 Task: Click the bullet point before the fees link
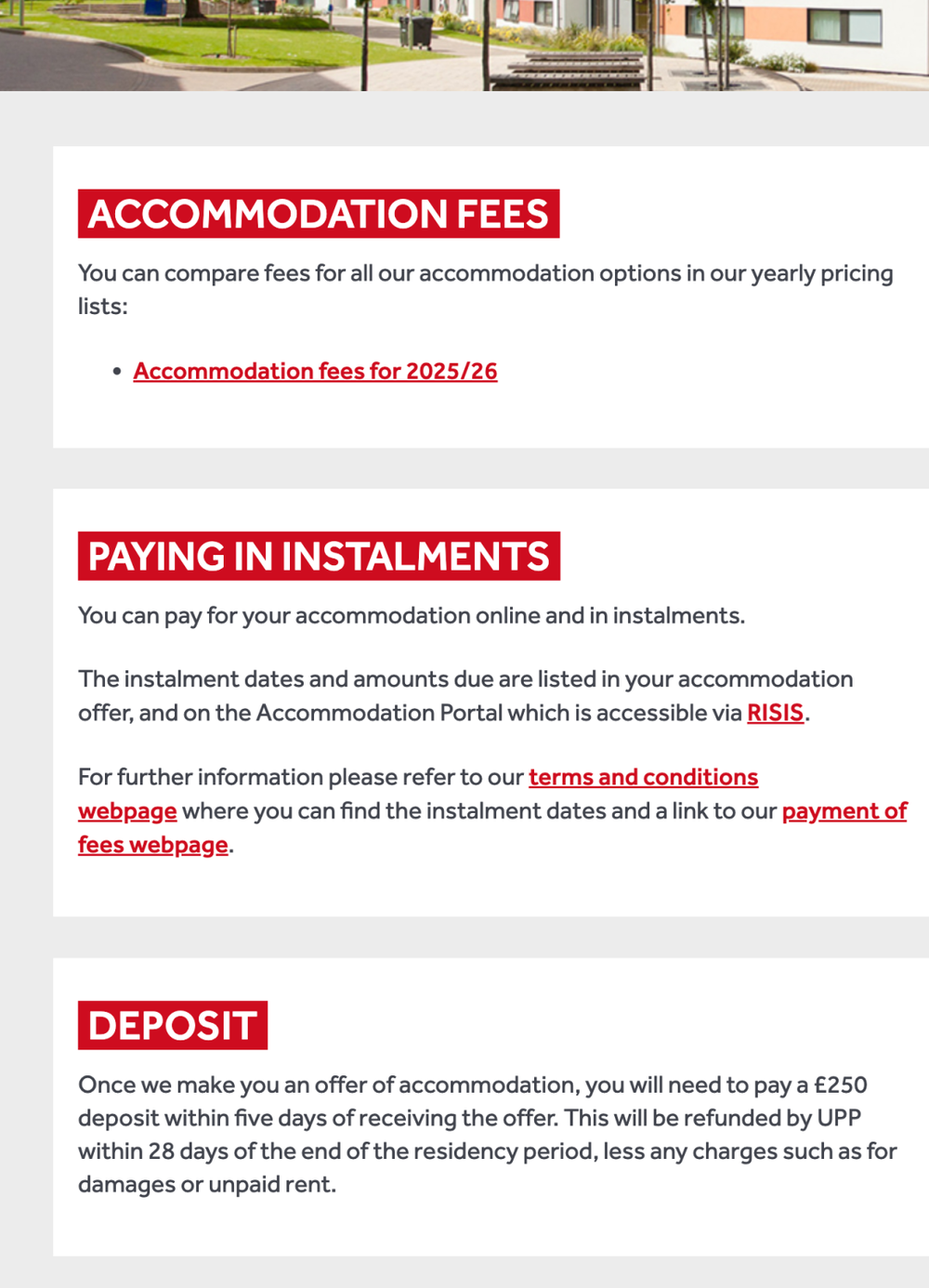[x=117, y=372]
